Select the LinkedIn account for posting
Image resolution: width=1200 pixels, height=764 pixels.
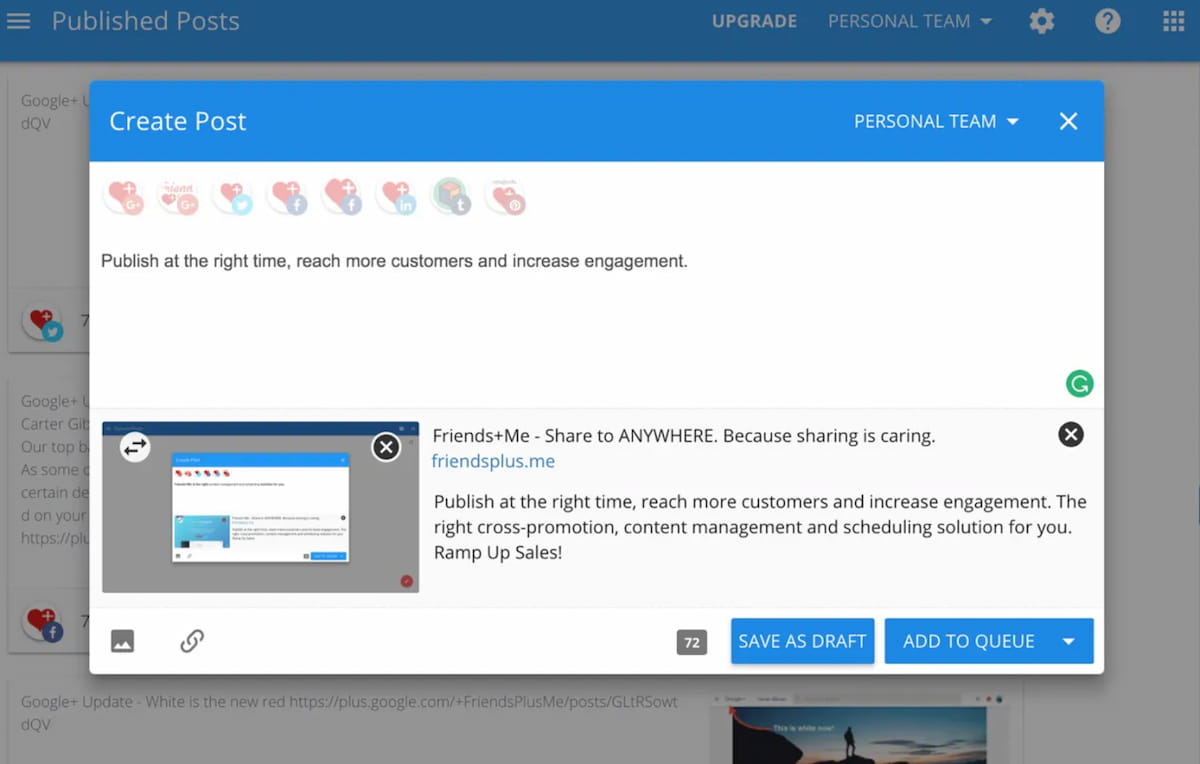click(397, 196)
